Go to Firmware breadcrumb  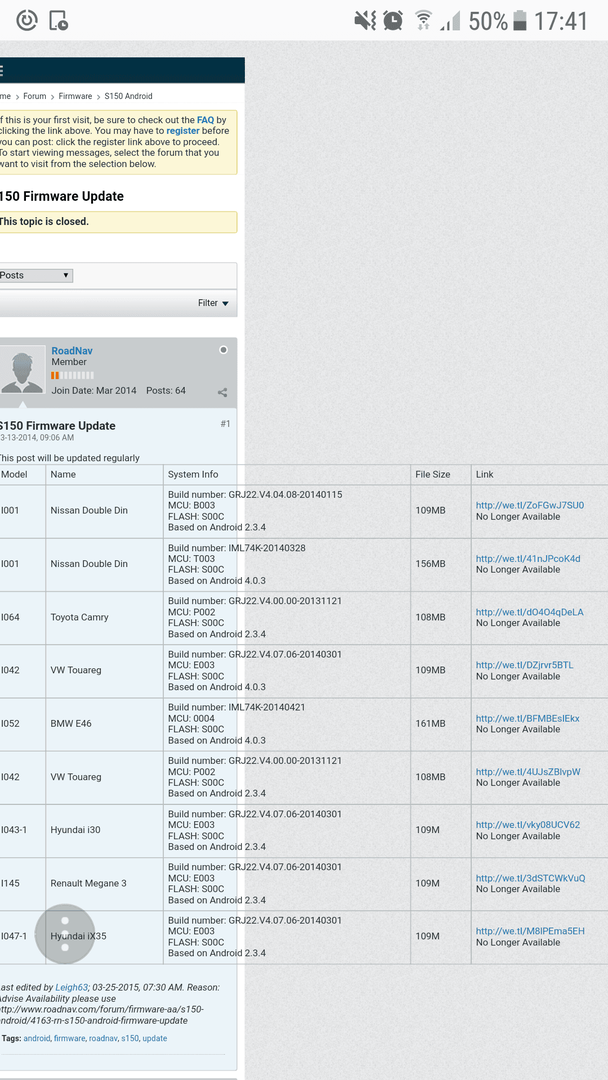[x=75, y=96]
